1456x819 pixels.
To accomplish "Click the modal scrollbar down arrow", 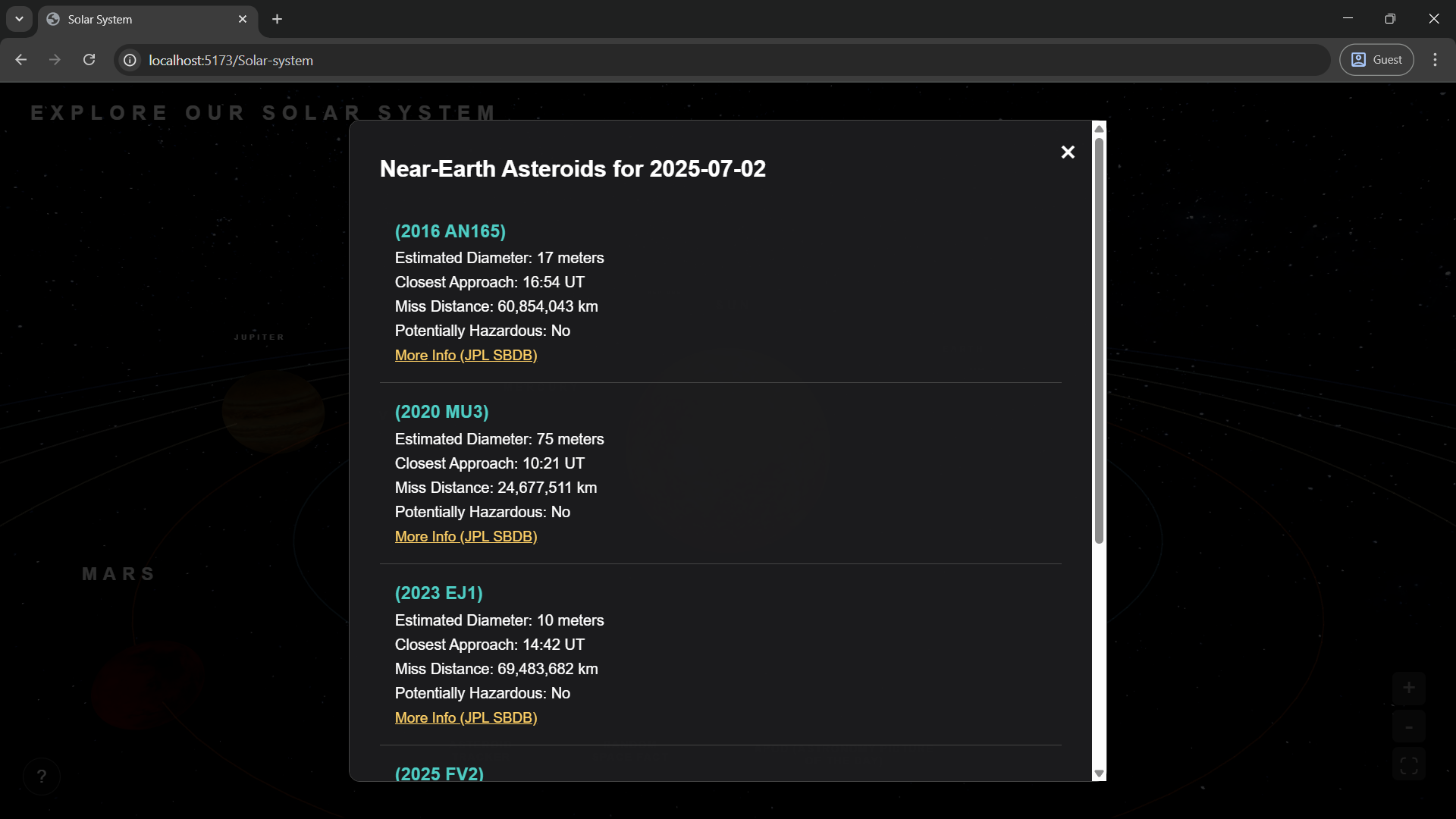I will [x=1099, y=773].
